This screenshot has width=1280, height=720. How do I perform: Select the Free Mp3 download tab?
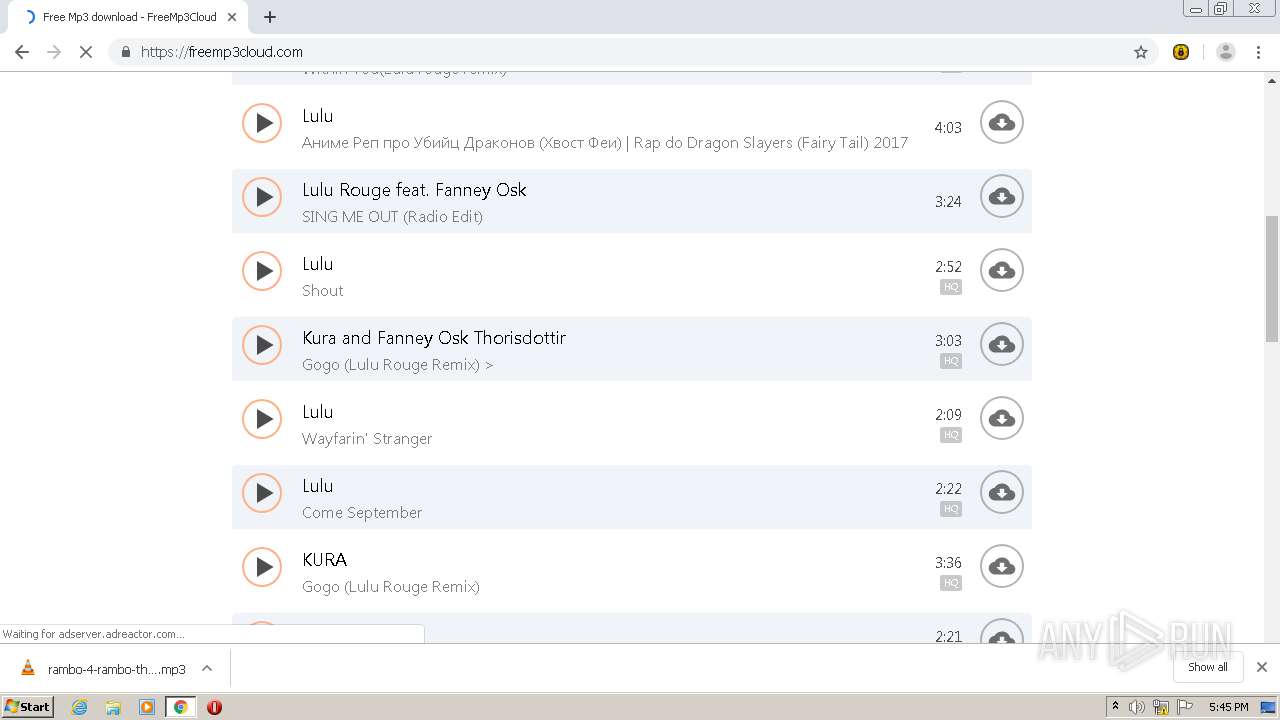[x=128, y=17]
